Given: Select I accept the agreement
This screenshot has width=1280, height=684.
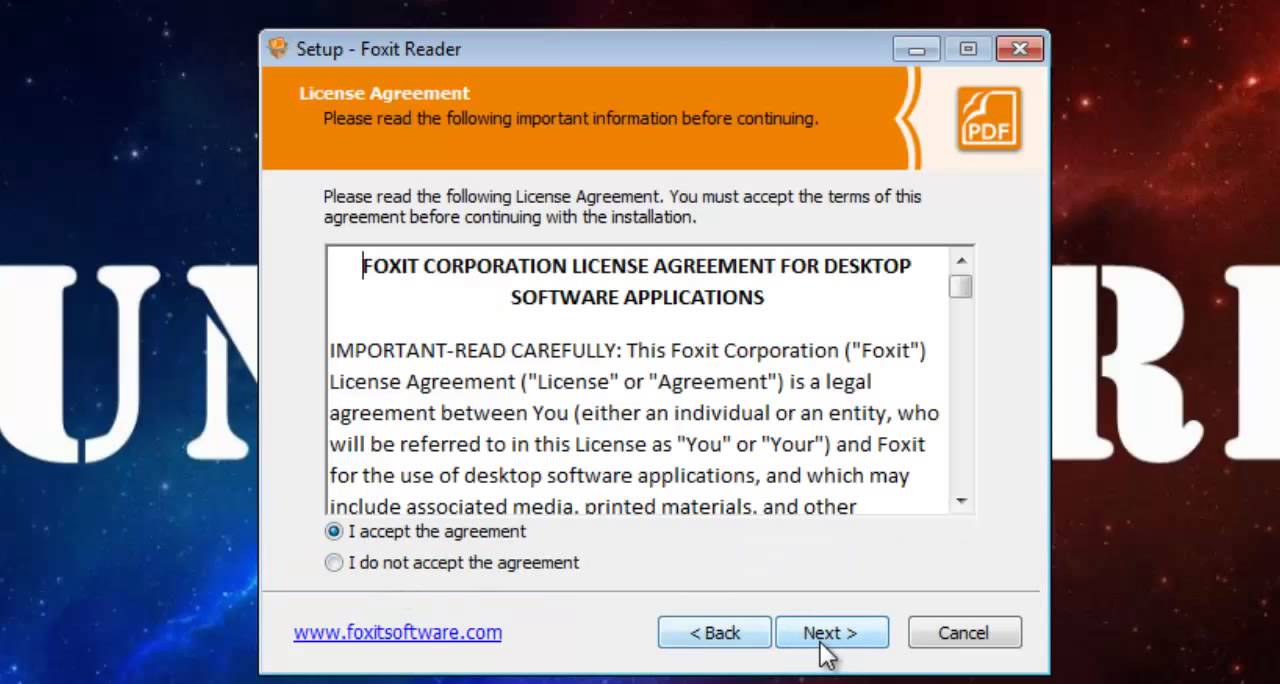Looking at the screenshot, I should point(425,531).
